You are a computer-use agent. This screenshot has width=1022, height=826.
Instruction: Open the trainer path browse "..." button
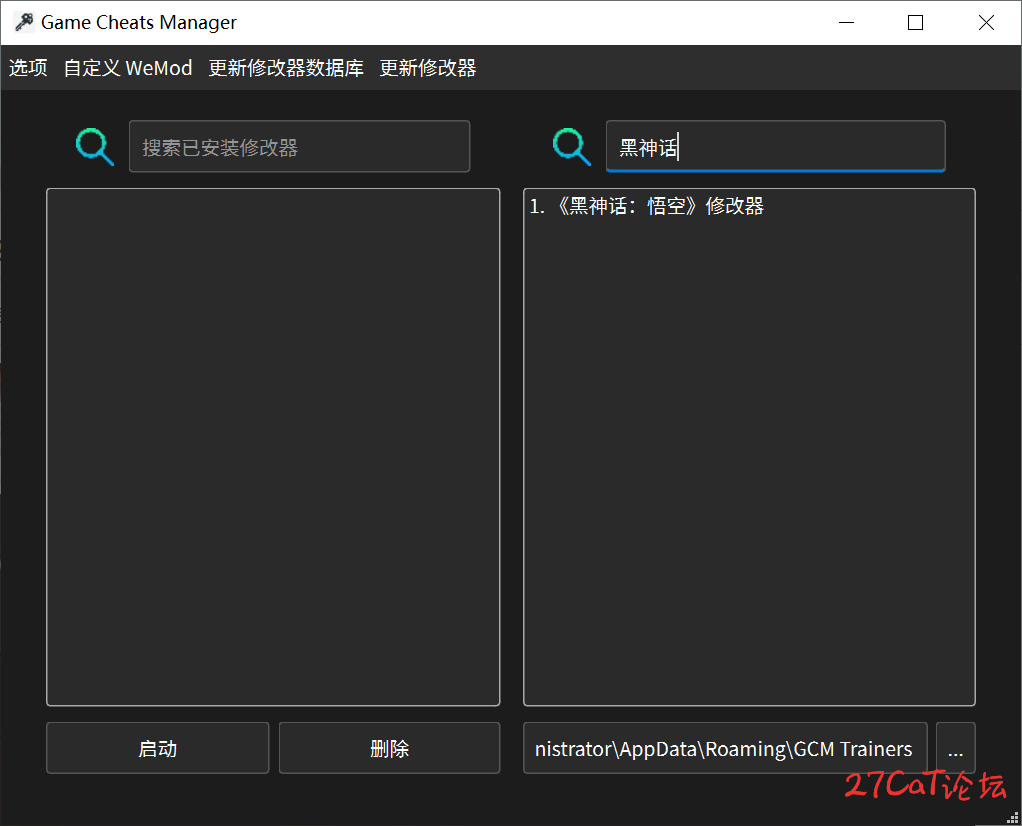[x=956, y=748]
